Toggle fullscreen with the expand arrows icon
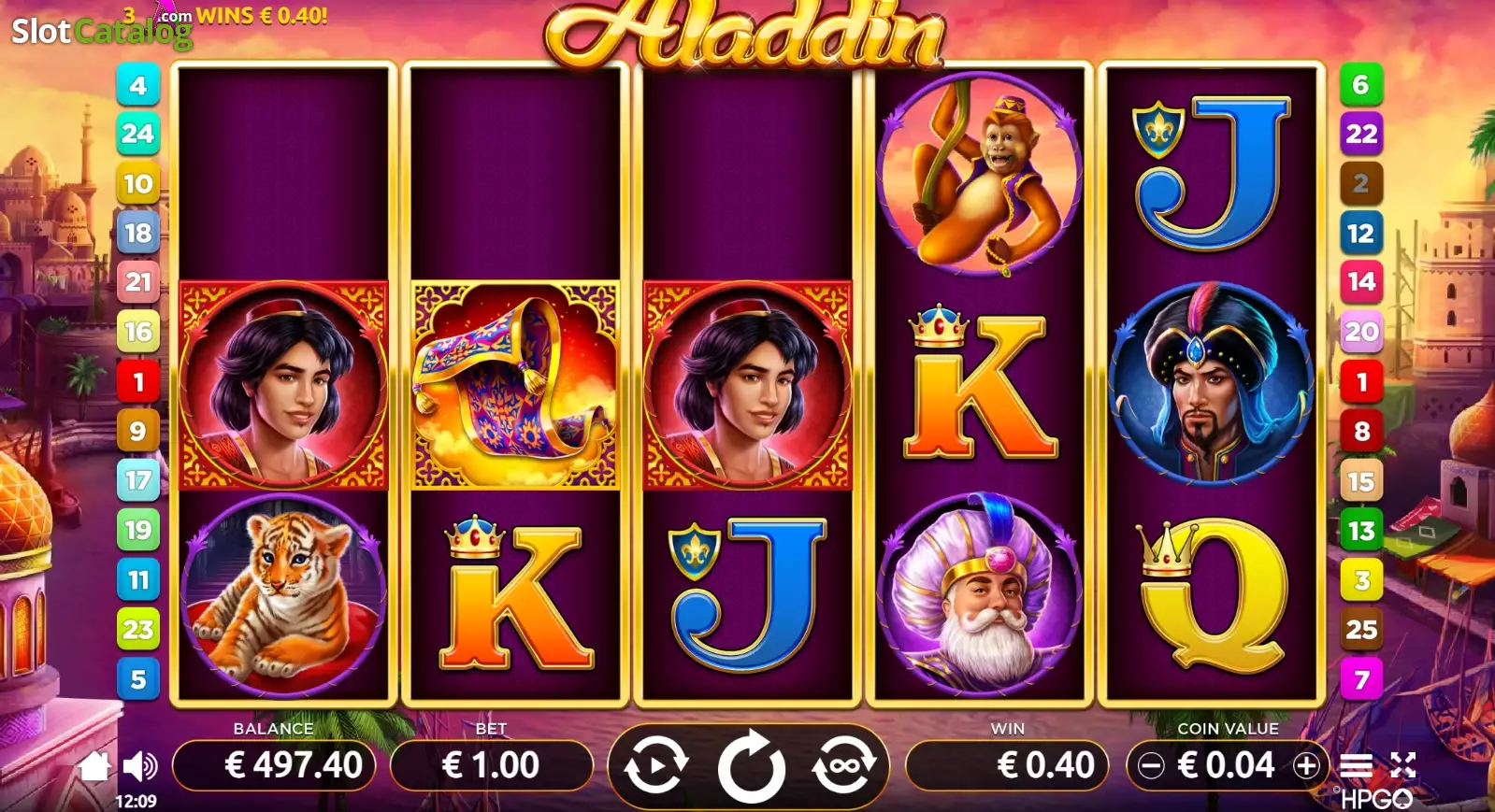Screen dimensions: 1495x812 coord(1402,765)
